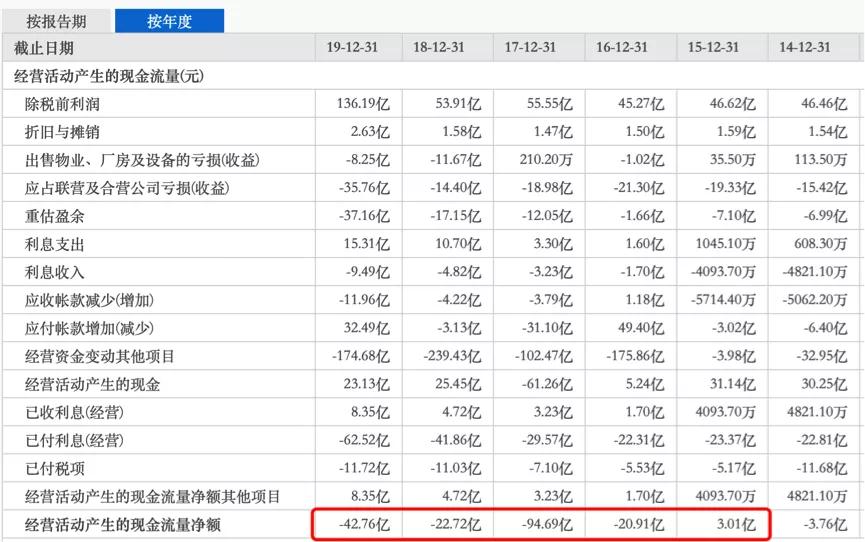Image resolution: width=865 pixels, height=542 pixels.
Task: Click the -239.43亿 working capital value
Action: (452, 357)
